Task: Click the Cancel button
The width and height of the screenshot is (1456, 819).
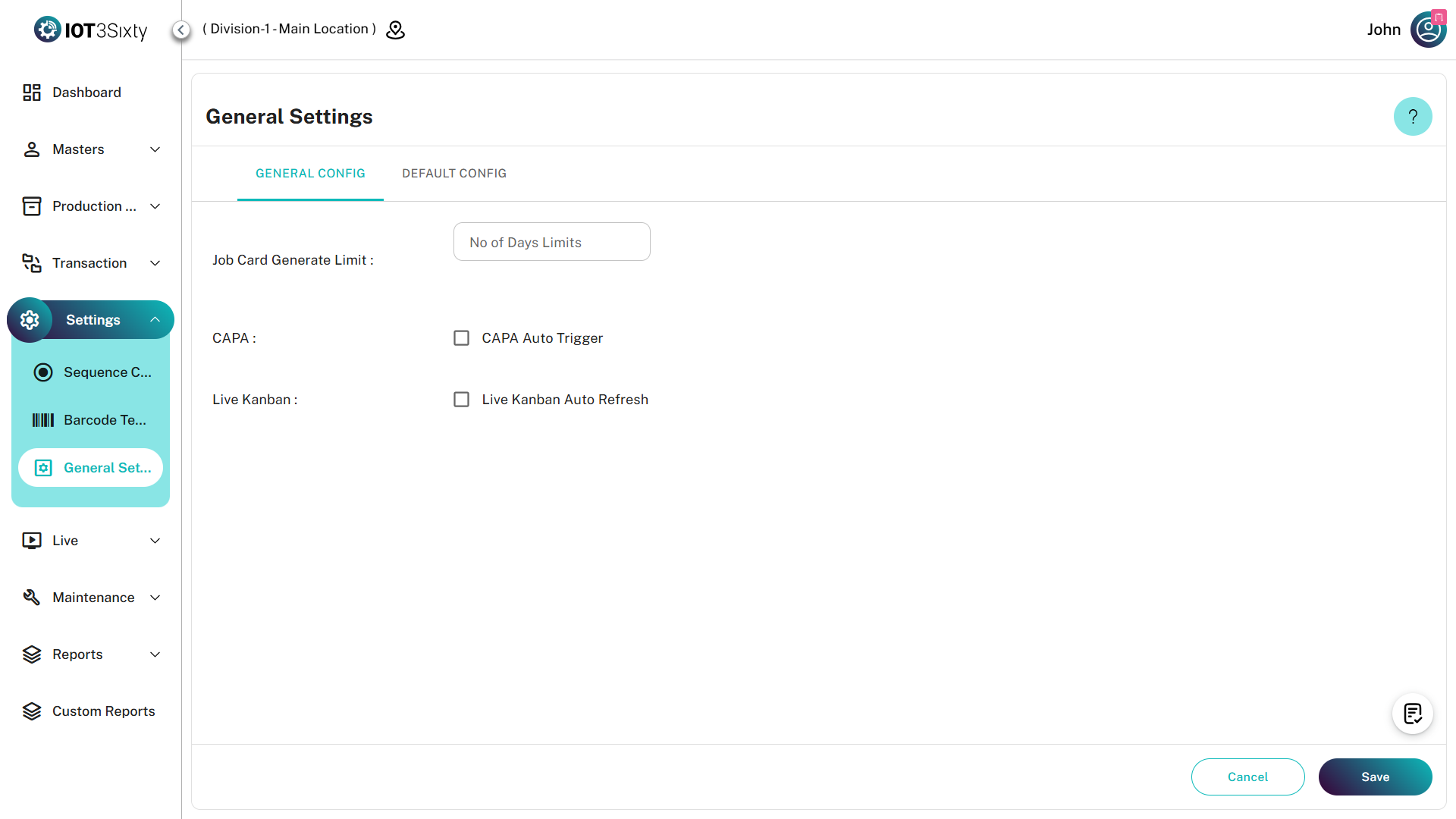Action: (1247, 777)
